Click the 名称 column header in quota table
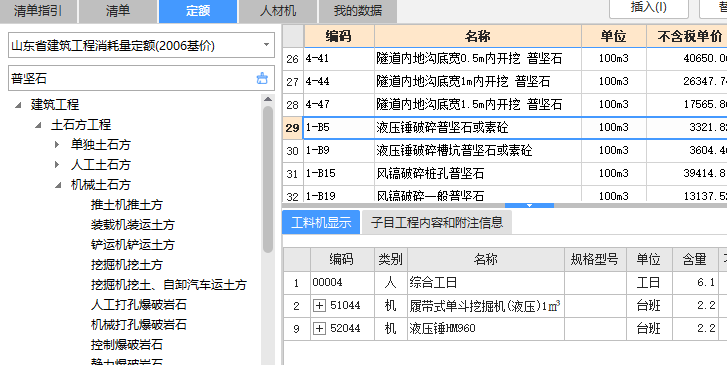Image resolution: width=727 pixels, height=365 pixels. pyautogui.click(x=478, y=36)
